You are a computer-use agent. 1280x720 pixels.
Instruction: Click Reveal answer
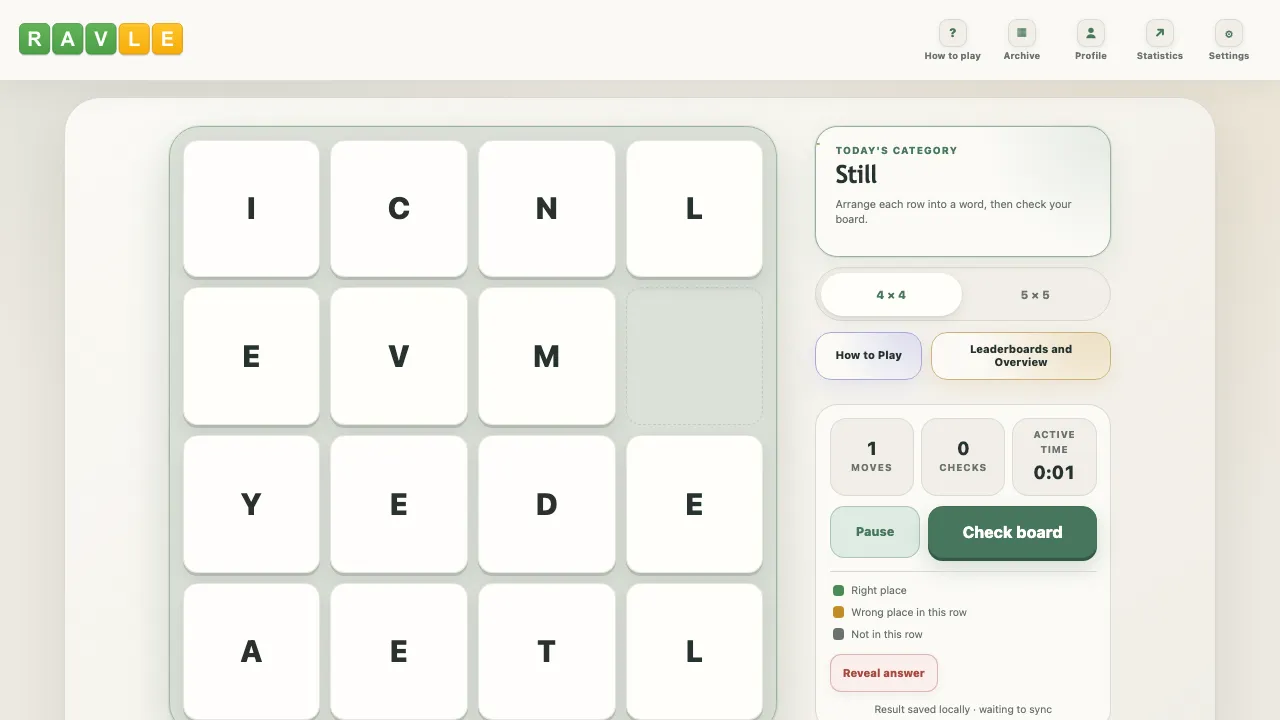884,673
